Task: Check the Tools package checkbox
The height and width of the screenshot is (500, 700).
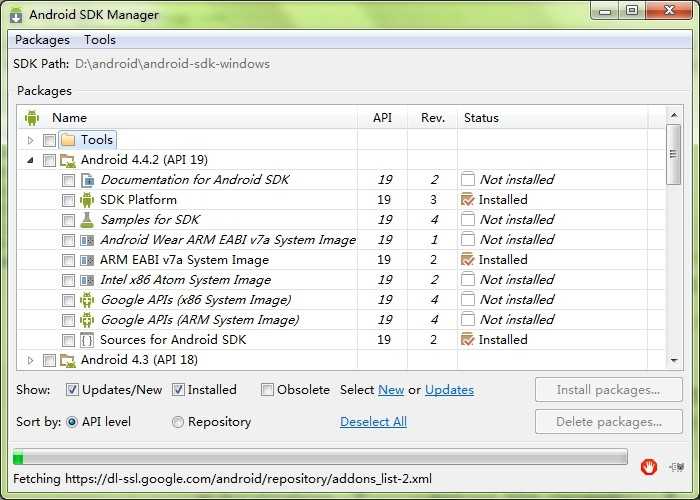Action: pos(49,140)
